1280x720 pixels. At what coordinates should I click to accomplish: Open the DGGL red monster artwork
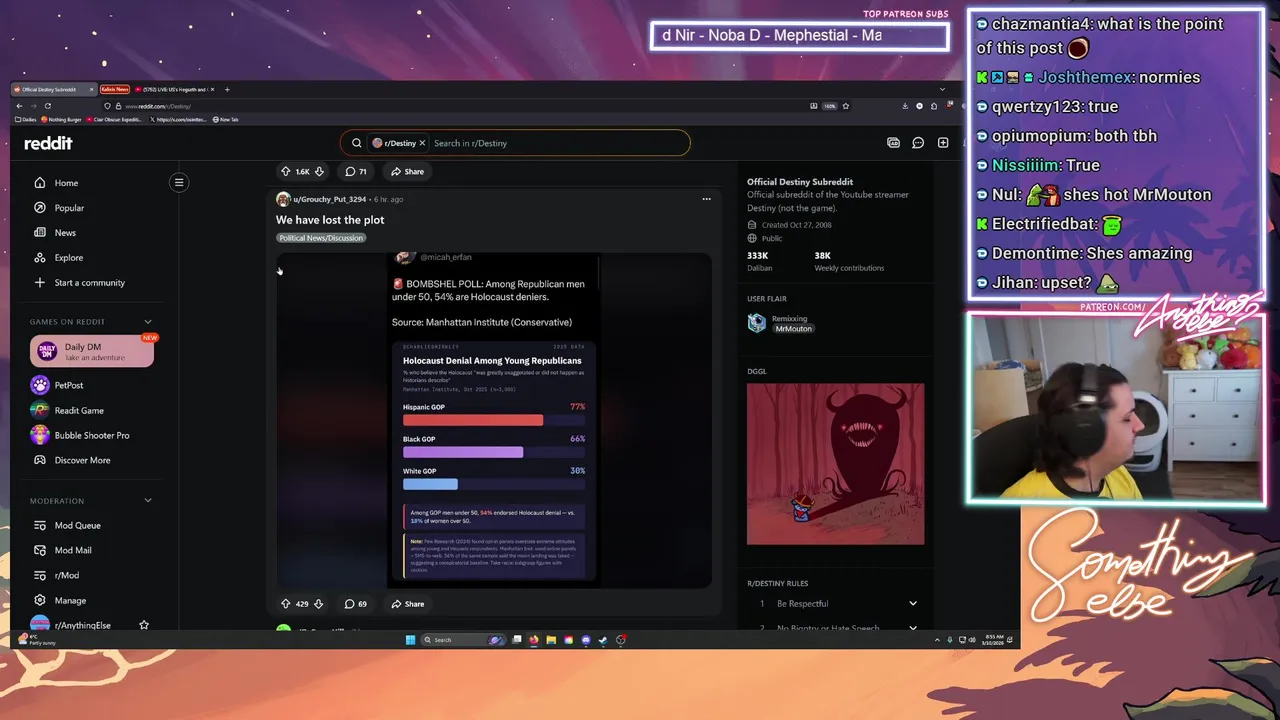click(836, 464)
